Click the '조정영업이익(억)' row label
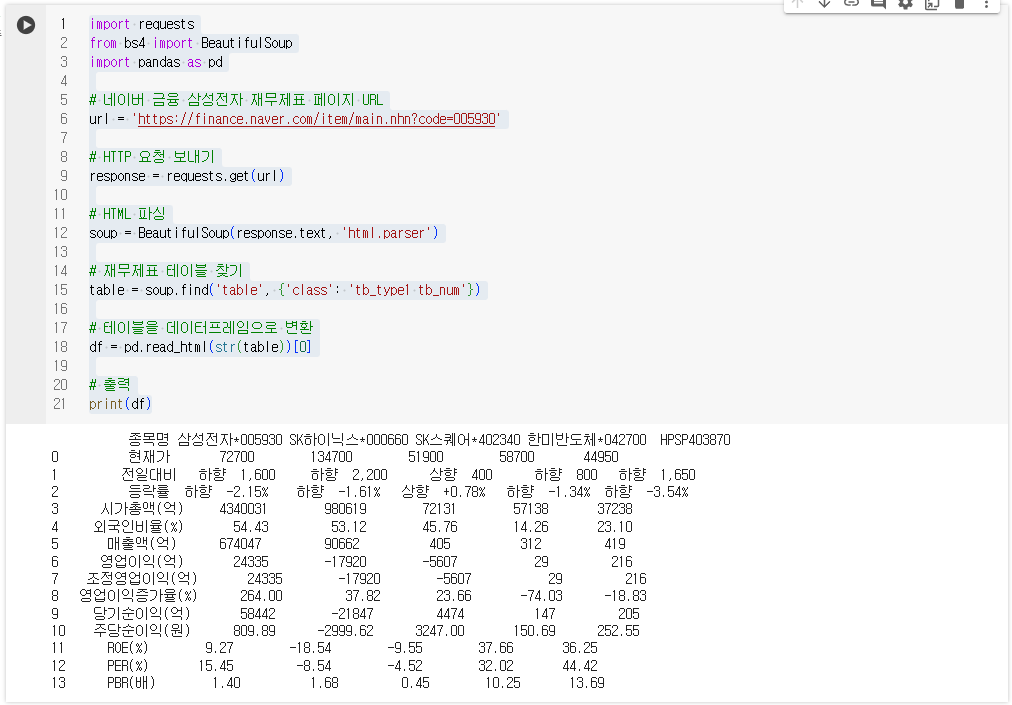The height and width of the screenshot is (705, 1012). point(141,579)
